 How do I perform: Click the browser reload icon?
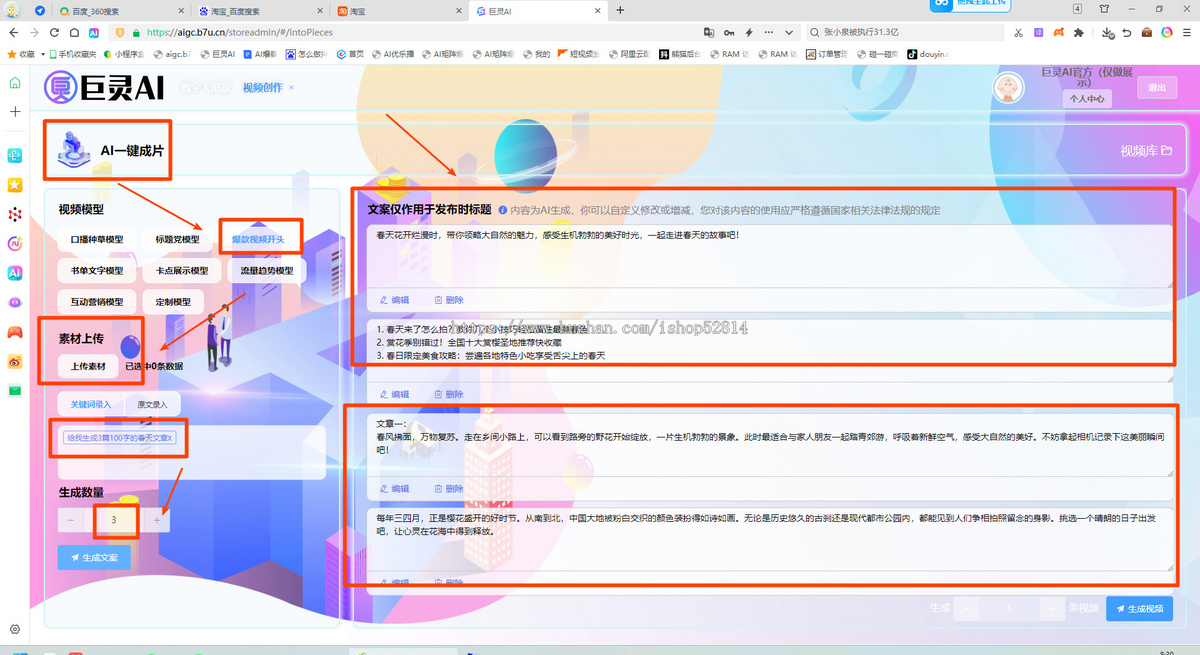click(54, 32)
